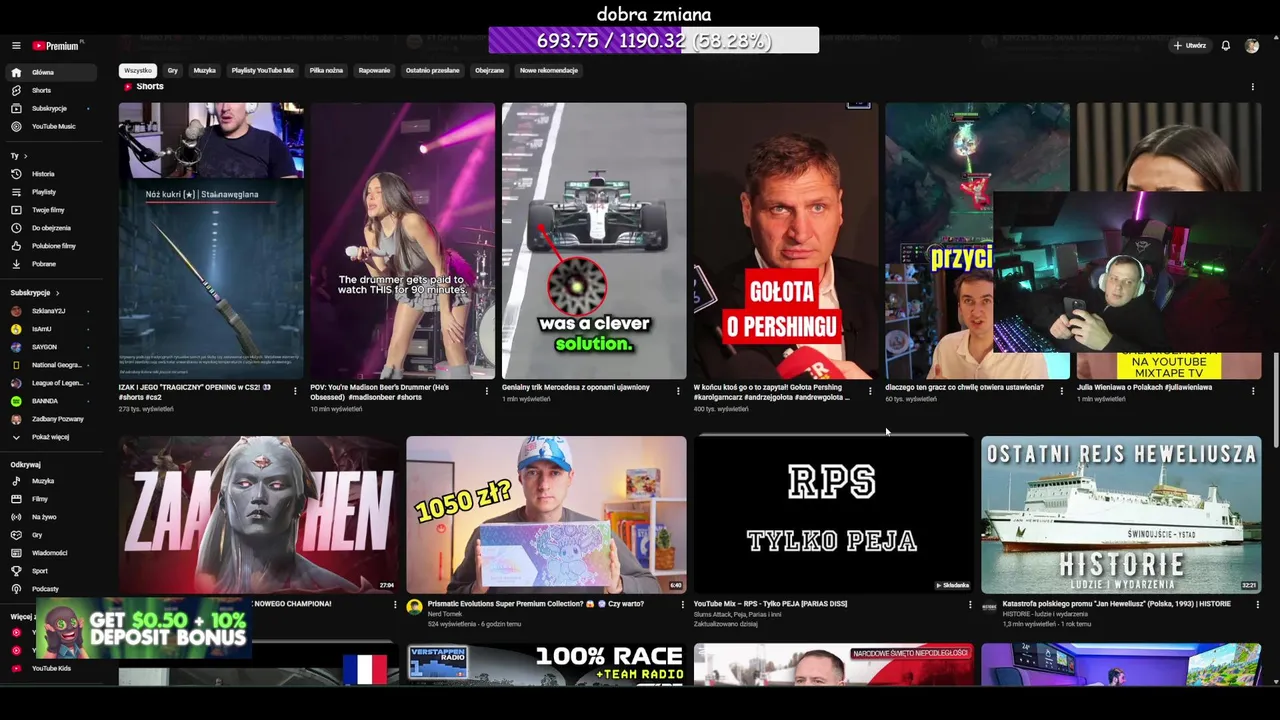The image size is (1280, 720).
Task: Open Podcasty under Odkrywaj
Action: (52, 589)
